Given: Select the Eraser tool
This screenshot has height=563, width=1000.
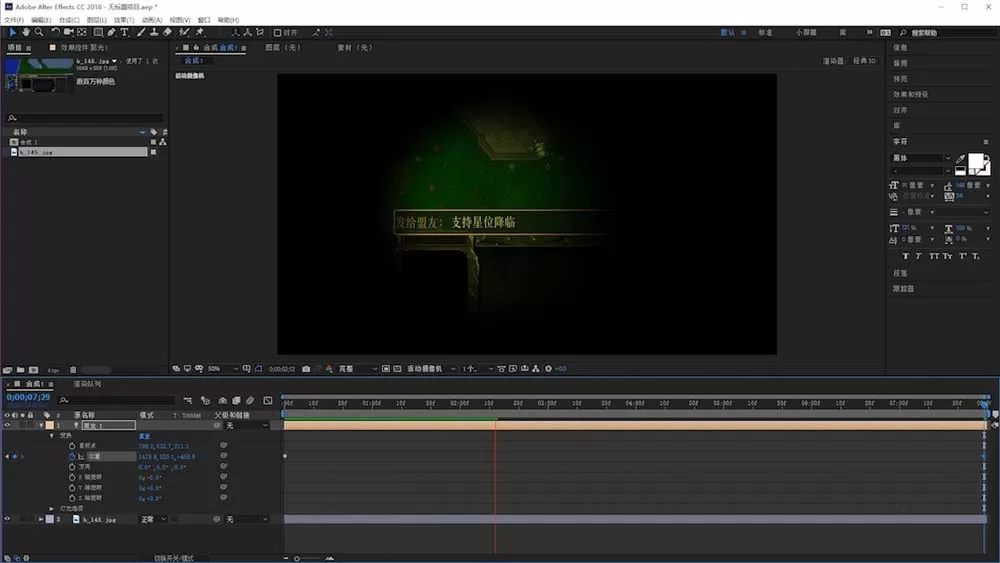Looking at the screenshot, I should [x=167, y=32].
